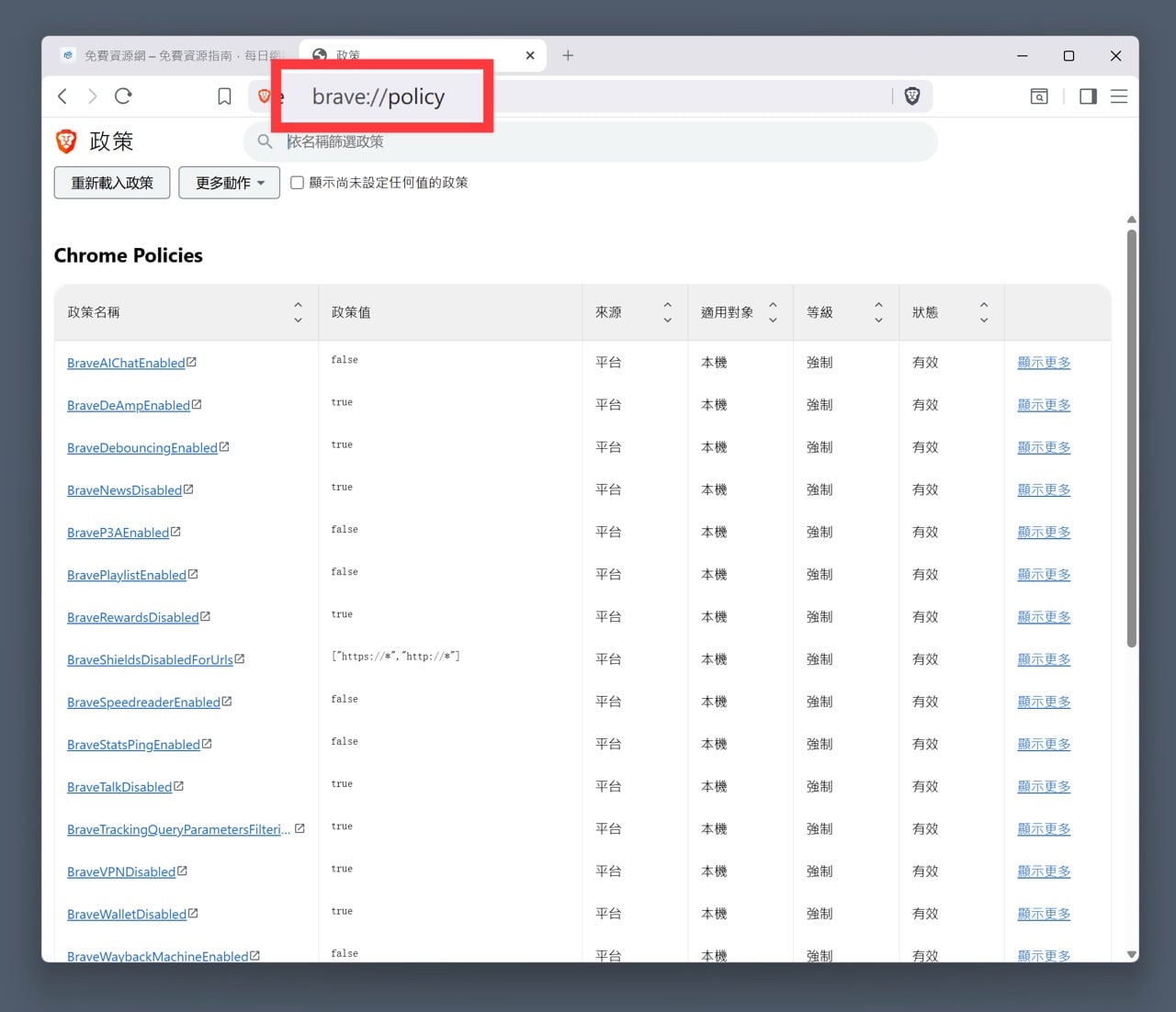This screenshot has width=1176, height=1012.
Task: Open external doc icon for BraveShieldsDisabledForUrls
Action: pos(240,659)
